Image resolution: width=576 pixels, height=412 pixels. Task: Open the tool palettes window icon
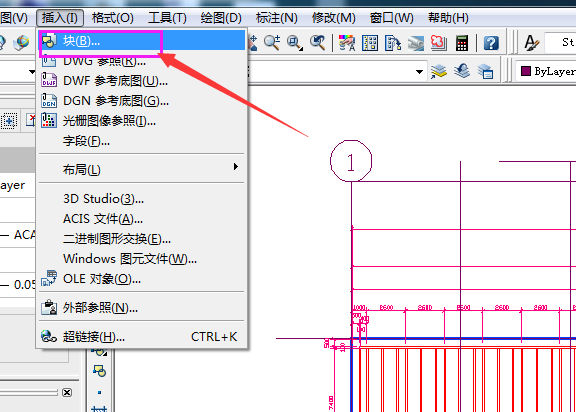click(x=393, y=43)
